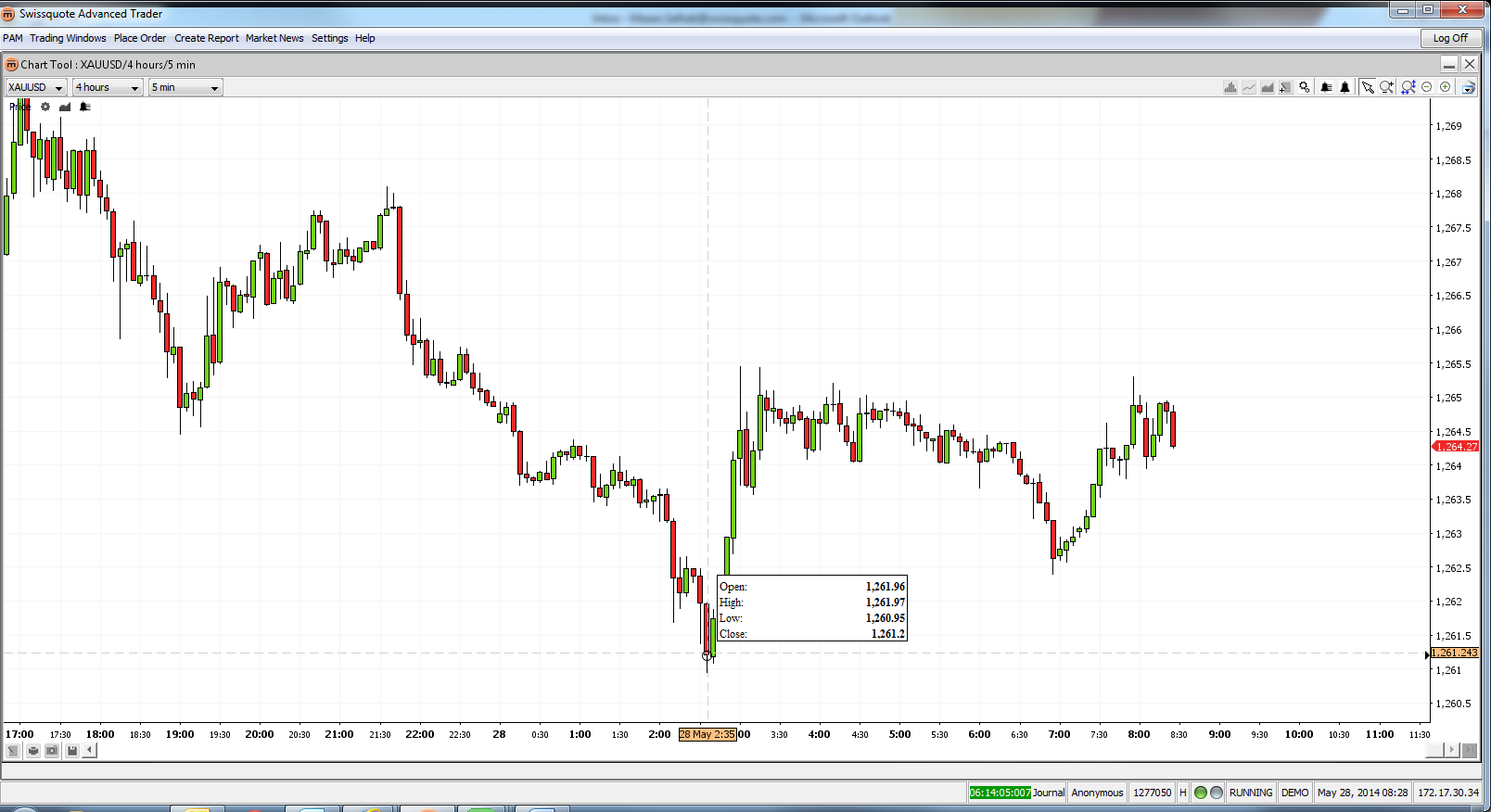
Task: Select the bar chart type icon
Action: (1230, 87)
